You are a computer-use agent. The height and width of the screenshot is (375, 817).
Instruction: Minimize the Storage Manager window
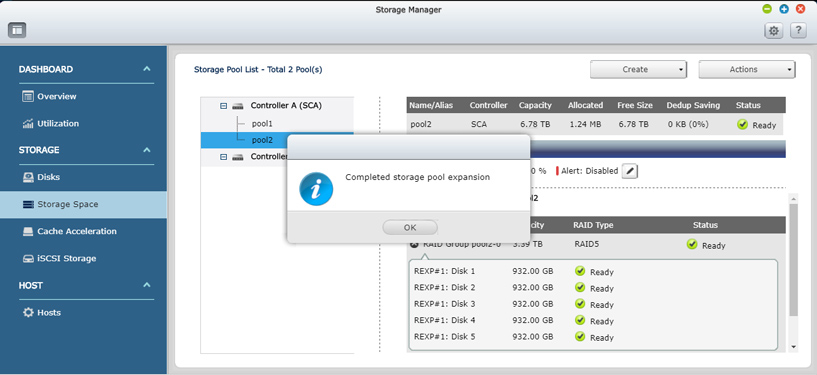pos(767,9)
